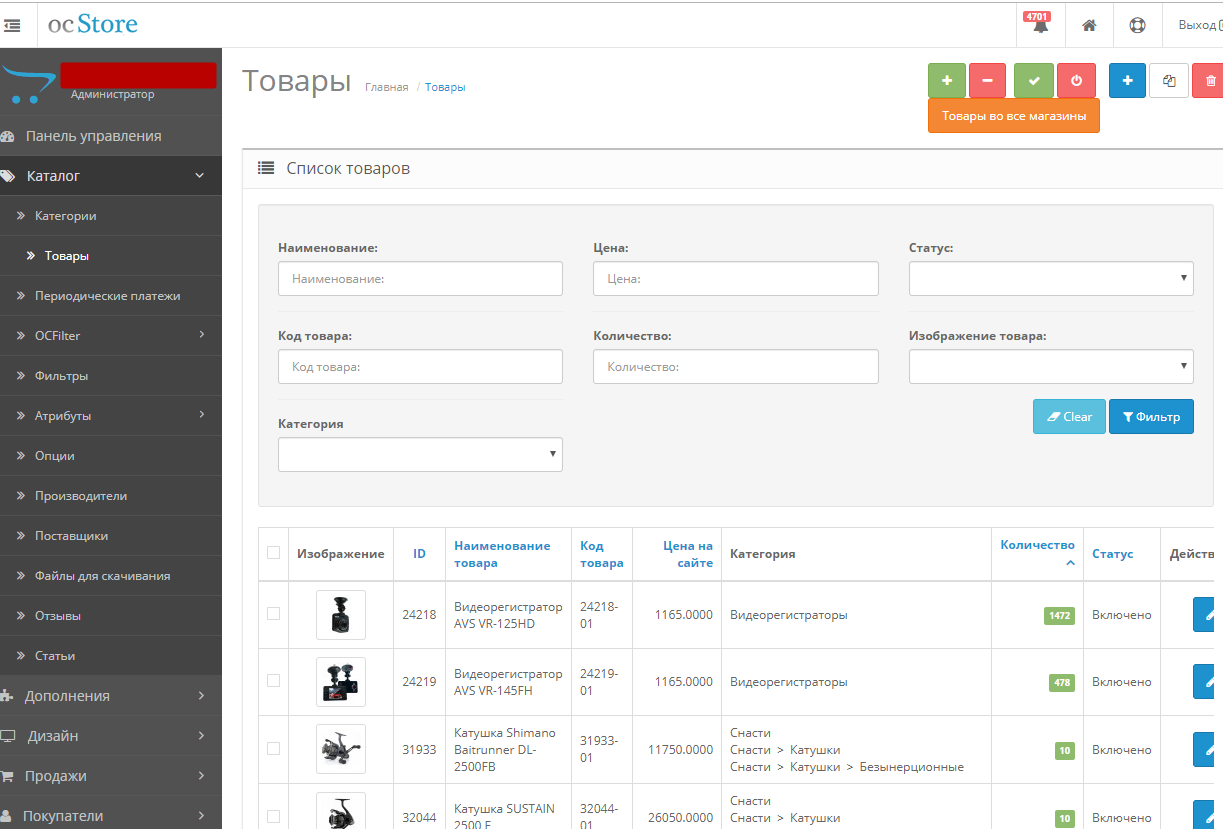Copy selected products icon button
Viewport: 1223px width, 829px height.
tap(1169, 81)
